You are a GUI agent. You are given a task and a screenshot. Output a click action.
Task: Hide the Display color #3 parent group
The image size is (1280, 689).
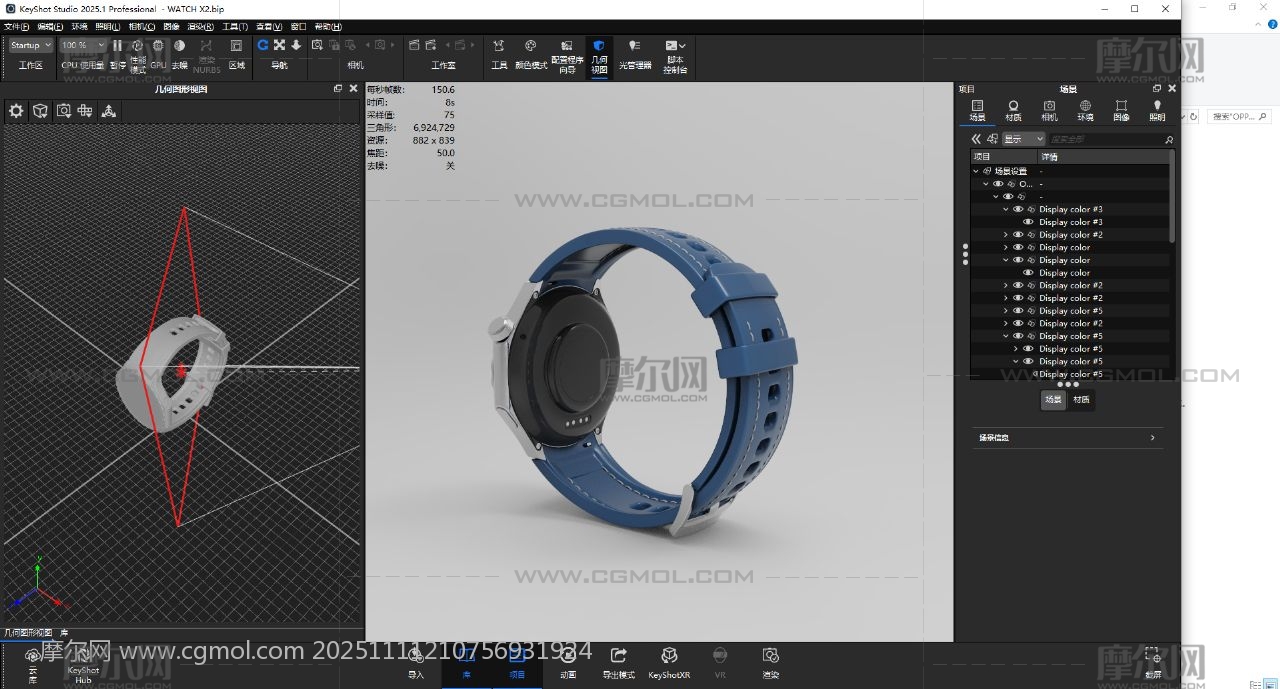(x=1018, y=209)
